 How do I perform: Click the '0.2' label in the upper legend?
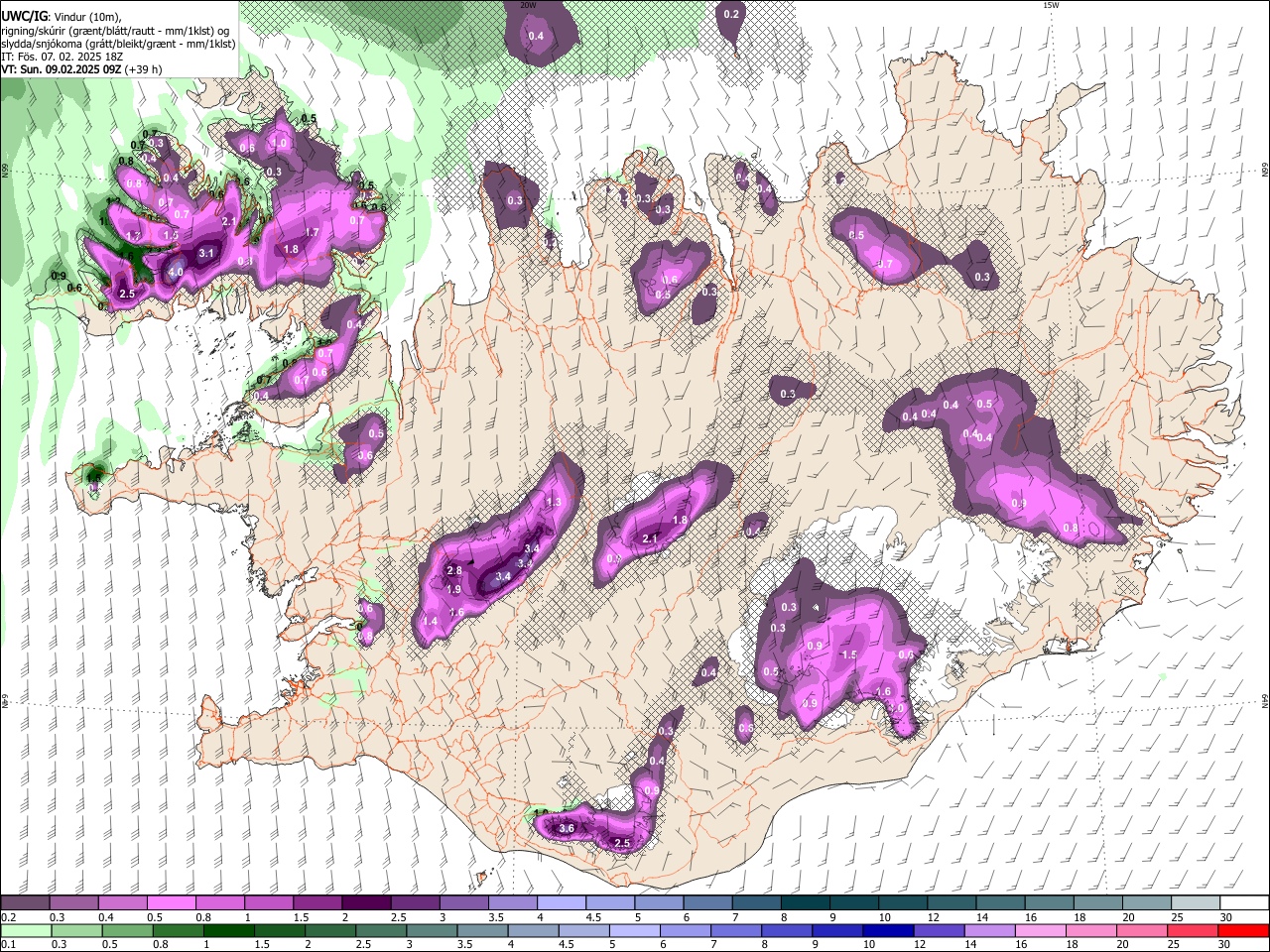[8, 917]
